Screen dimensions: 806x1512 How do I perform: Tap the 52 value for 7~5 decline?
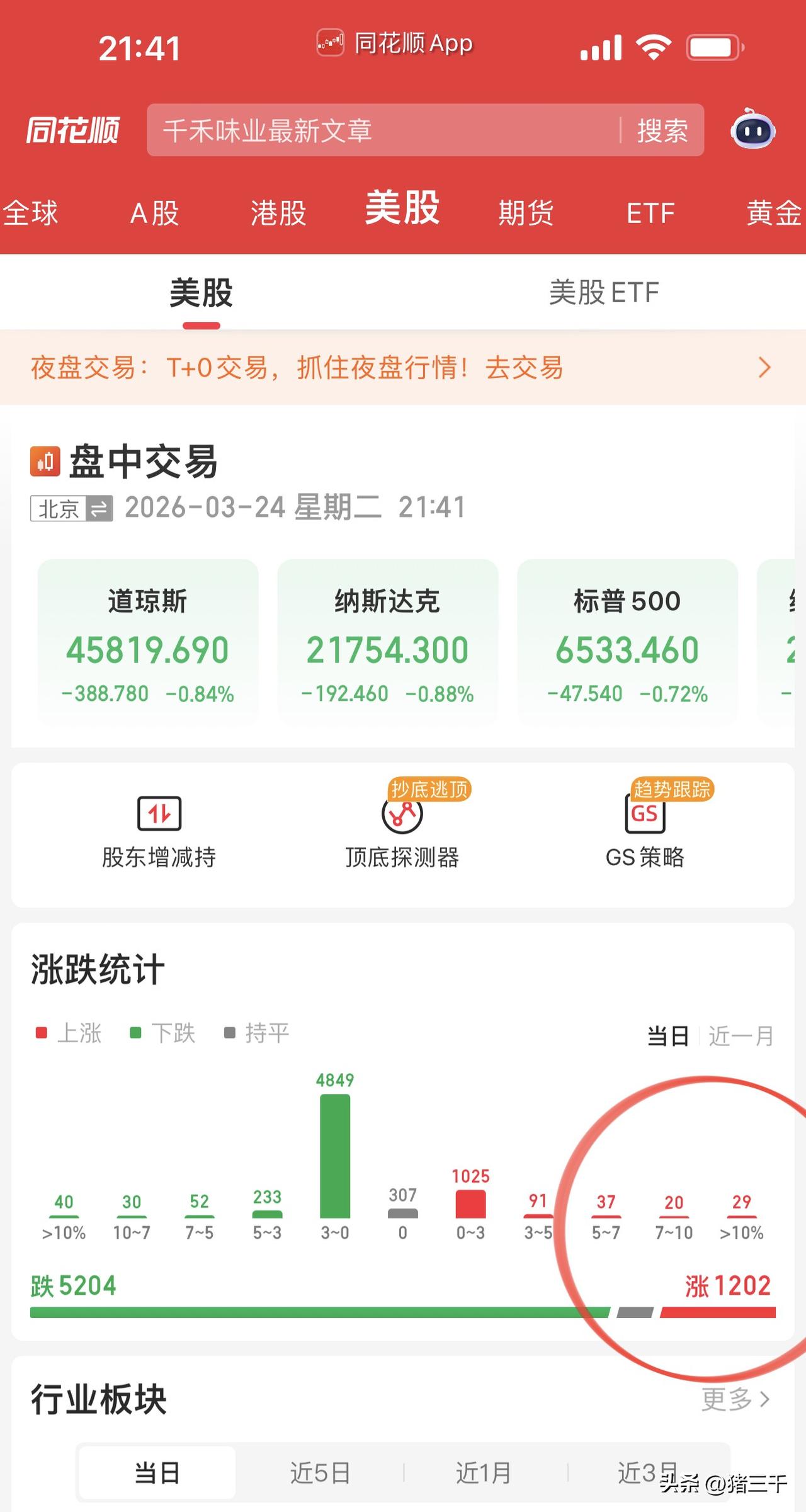pyautogui.click(x=200, y=1201)
